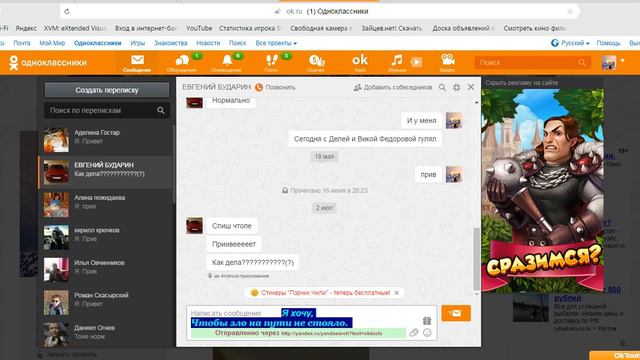Open Почта in top navigation
Image resolution: width=640 pixels, height=360 pixels.
pyautogui.click(x=22, y=43)
